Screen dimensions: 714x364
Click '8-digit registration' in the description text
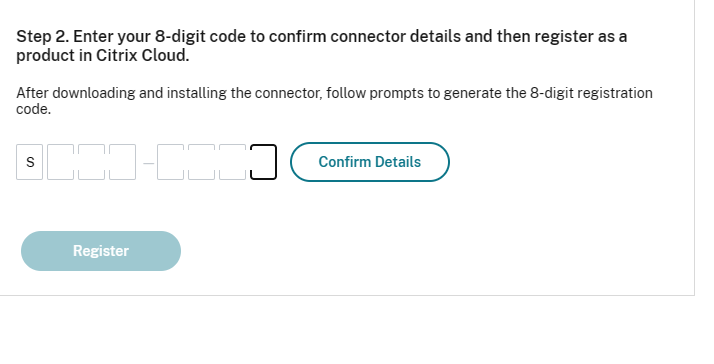coord(591,93)
